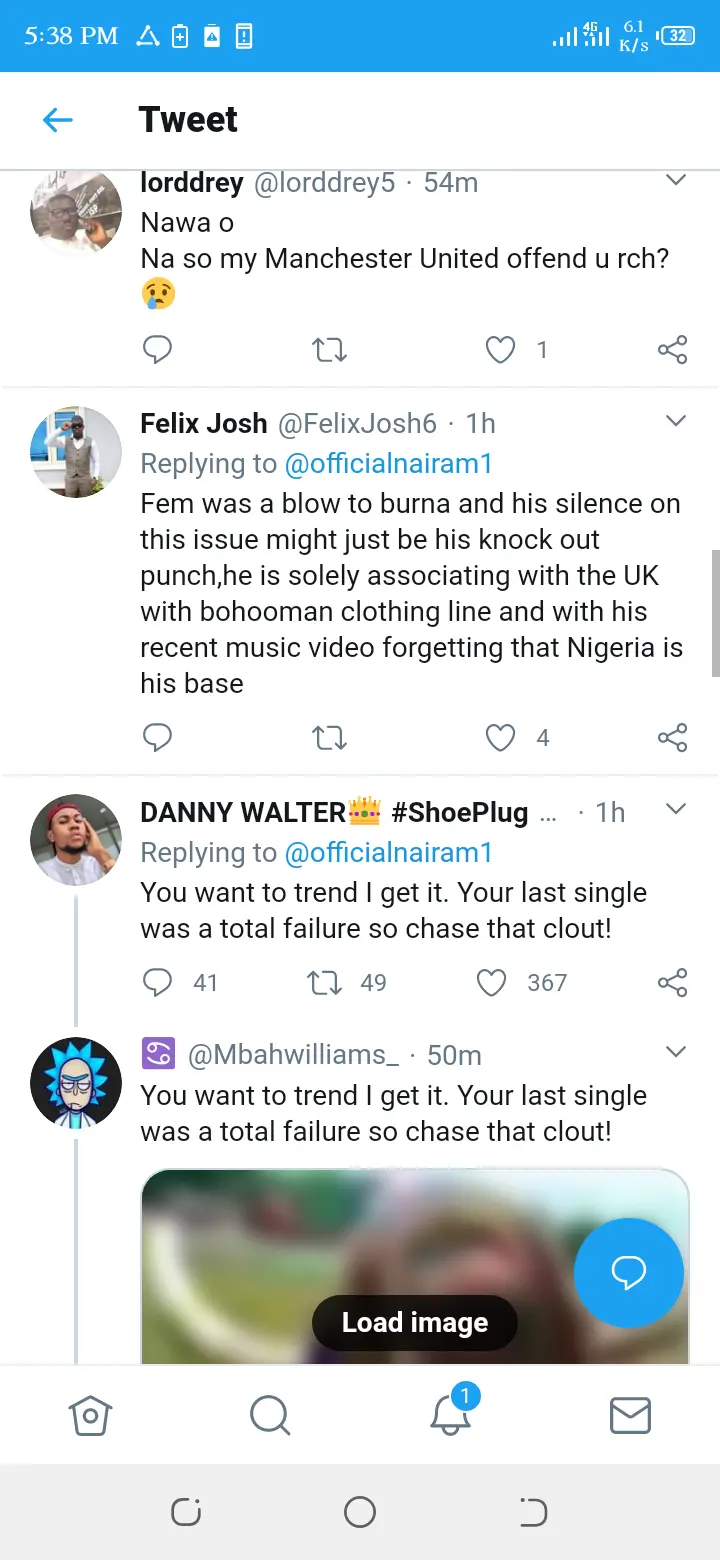Share lorddrey's tweet
Viewport: 720px width, 1560px height.
coord(672,349)
